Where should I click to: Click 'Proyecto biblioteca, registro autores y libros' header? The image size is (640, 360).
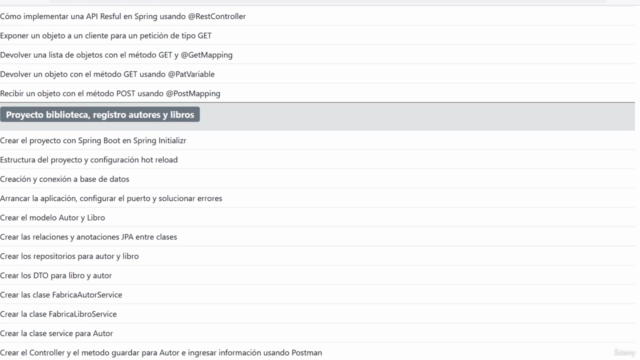(100, 115)
